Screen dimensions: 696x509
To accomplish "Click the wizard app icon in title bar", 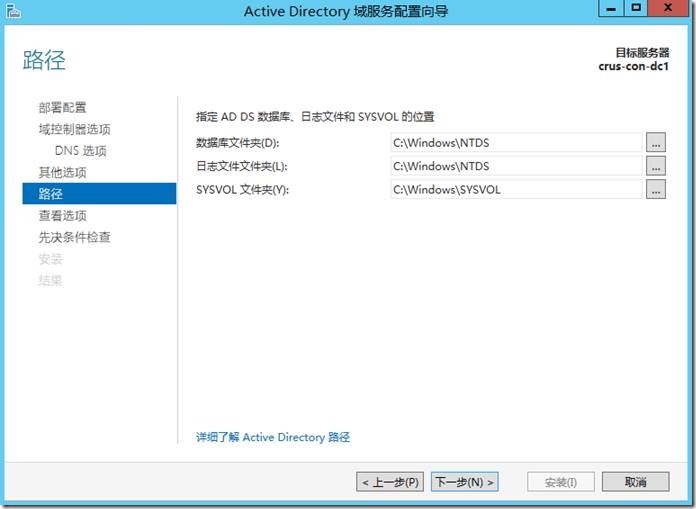I will click(13, 11).
